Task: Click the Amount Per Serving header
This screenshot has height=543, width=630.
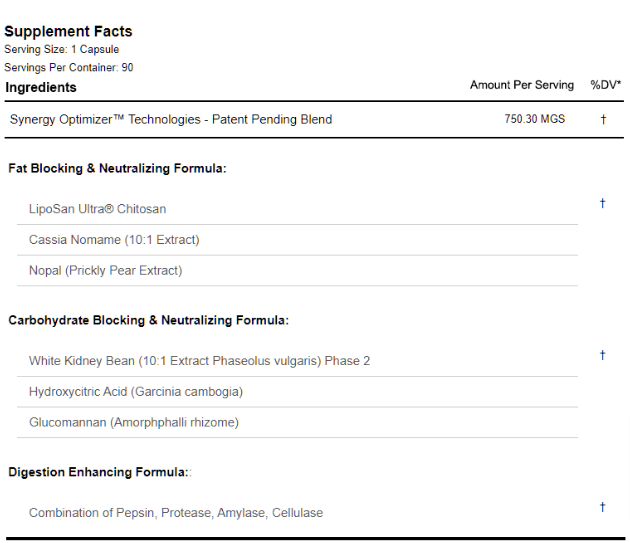Action: pos(522,85)
